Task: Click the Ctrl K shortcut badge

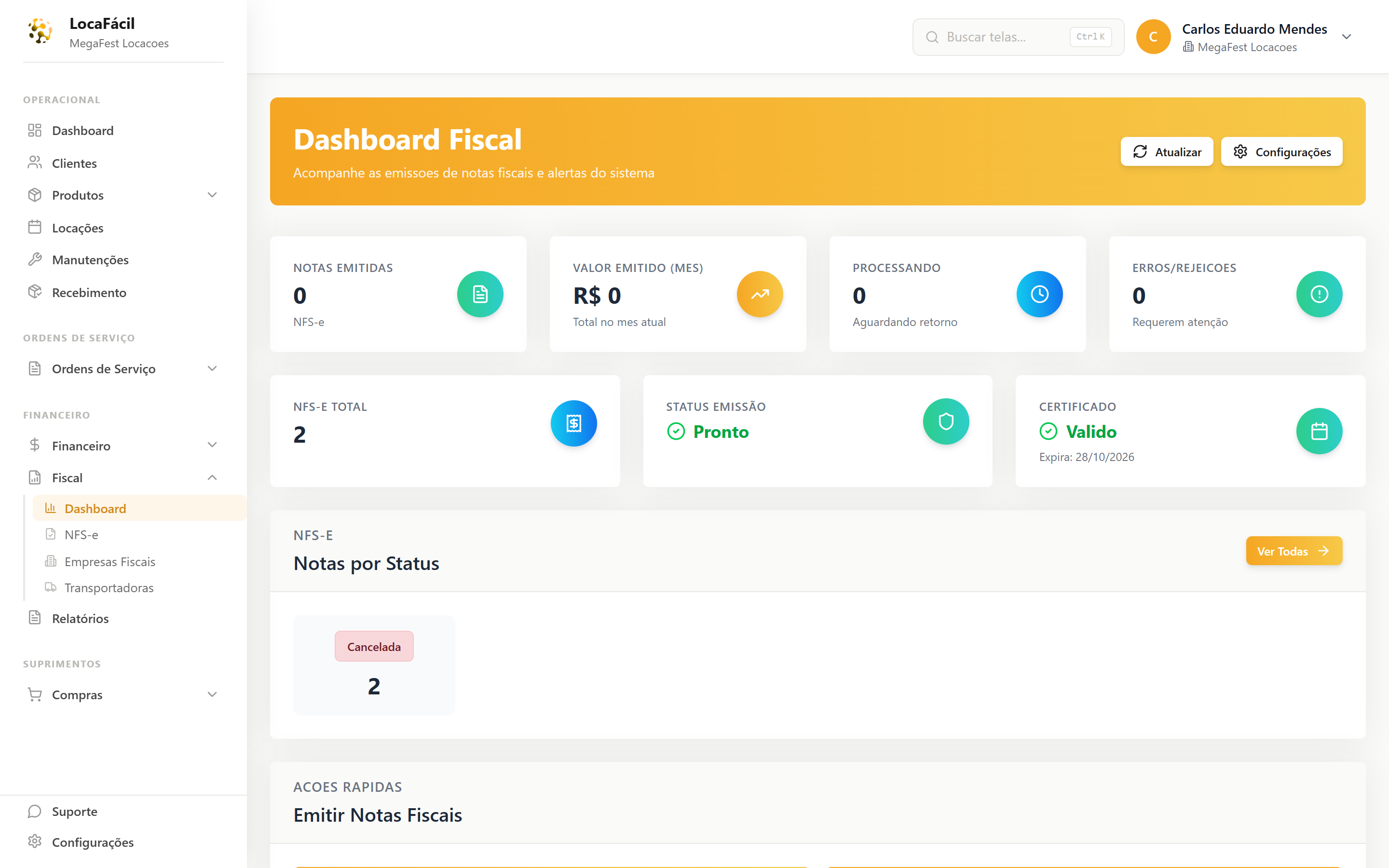Action: click(1090, 37)
